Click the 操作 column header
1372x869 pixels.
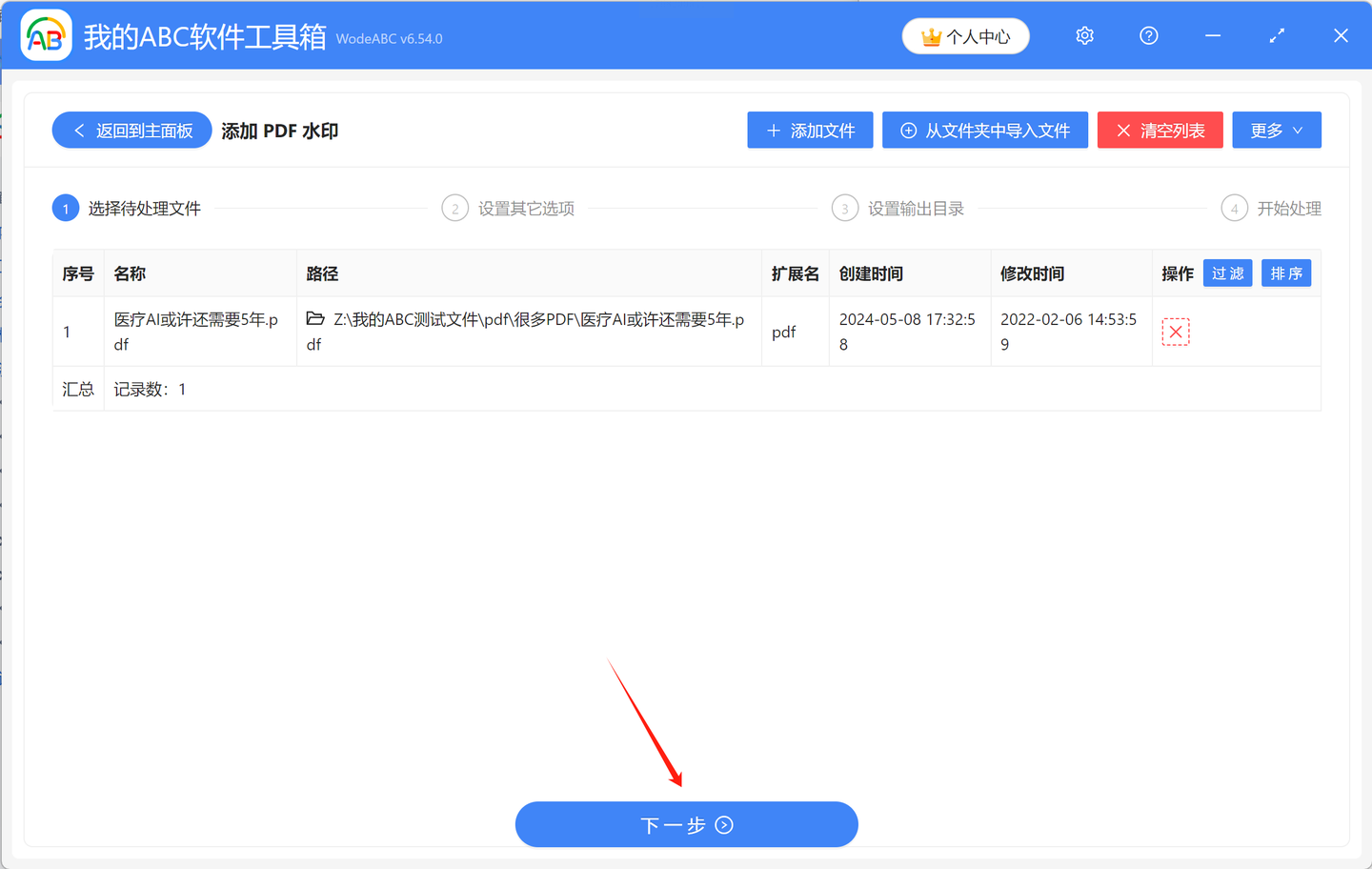point(1178,273)
